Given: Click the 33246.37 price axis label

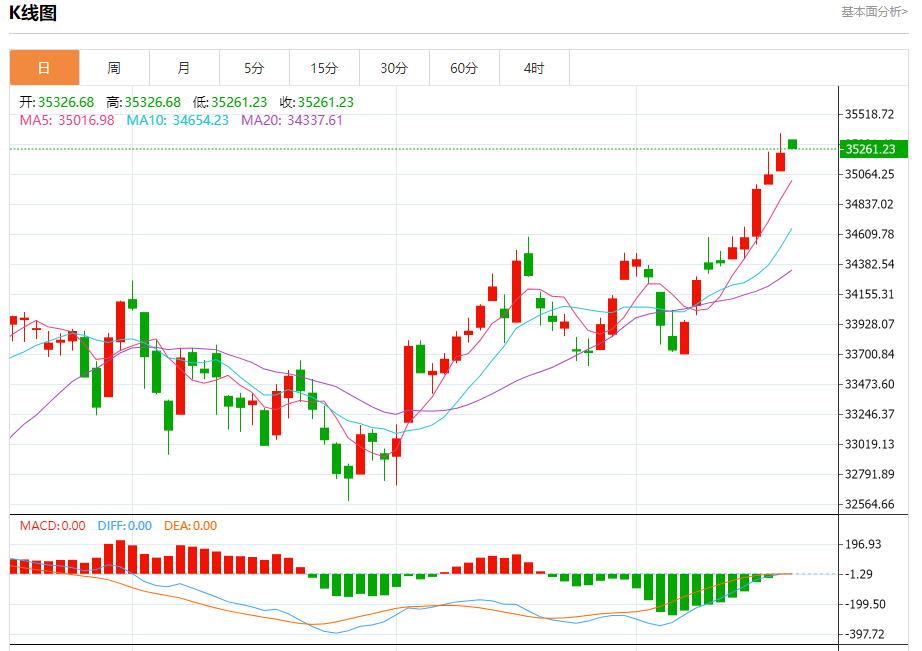Looking at the screenshot, I should 870,414.
